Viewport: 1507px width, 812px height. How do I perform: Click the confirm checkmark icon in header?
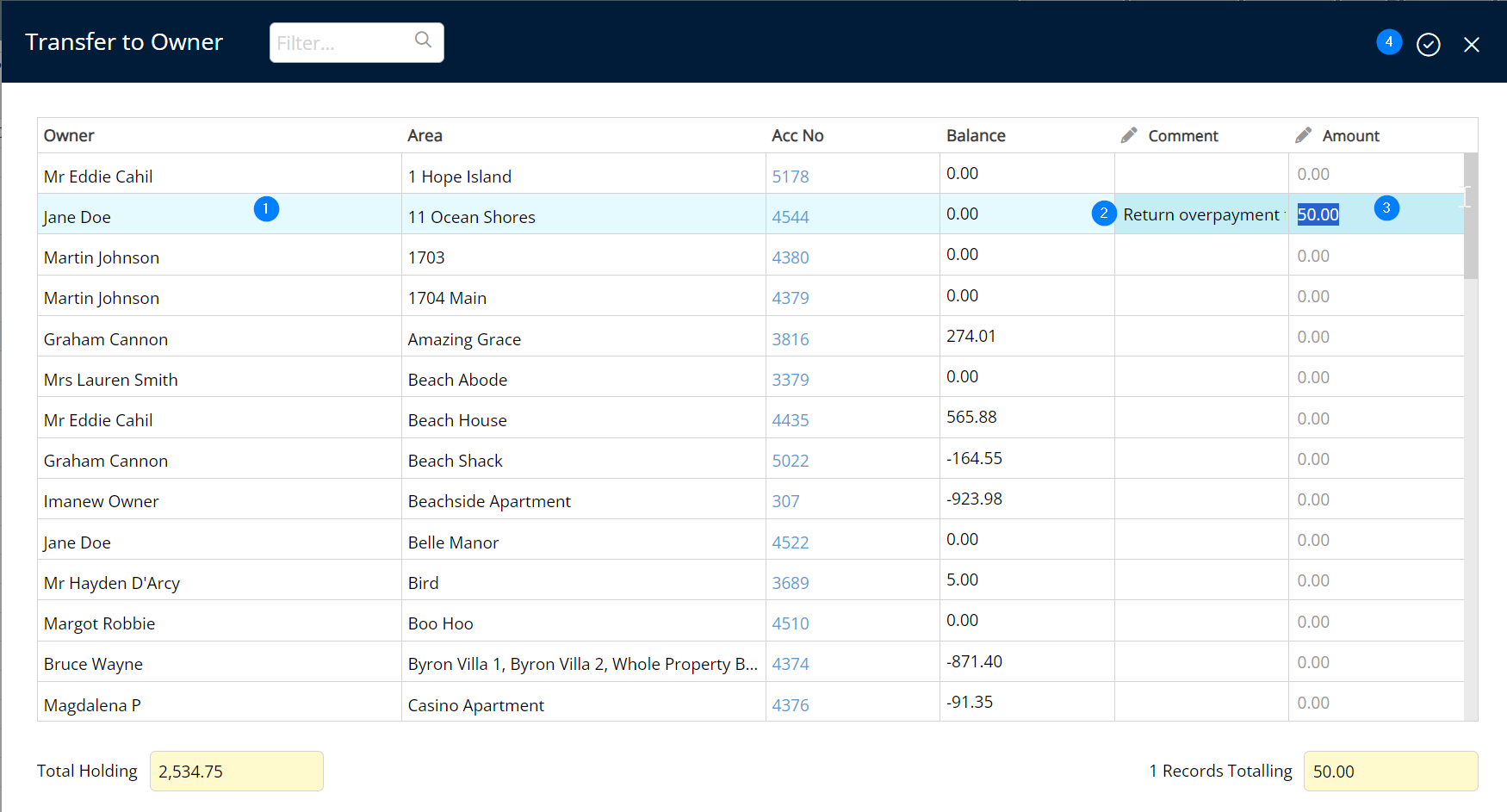[x=1428, y=45]
